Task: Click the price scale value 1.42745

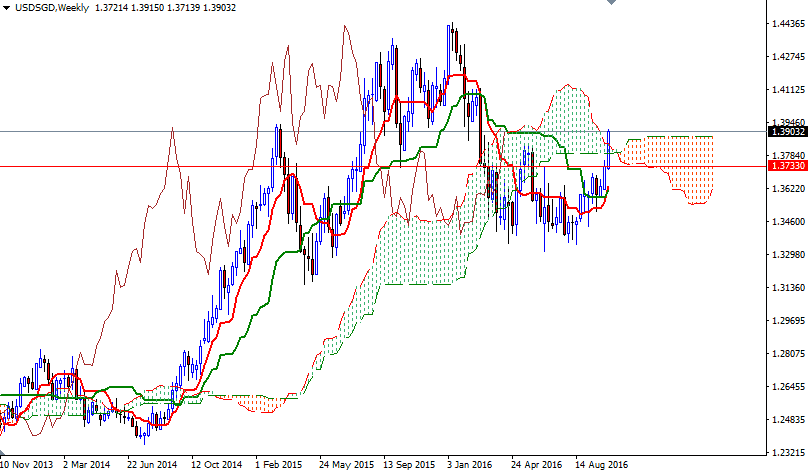Action: click(x=788, y=57)
